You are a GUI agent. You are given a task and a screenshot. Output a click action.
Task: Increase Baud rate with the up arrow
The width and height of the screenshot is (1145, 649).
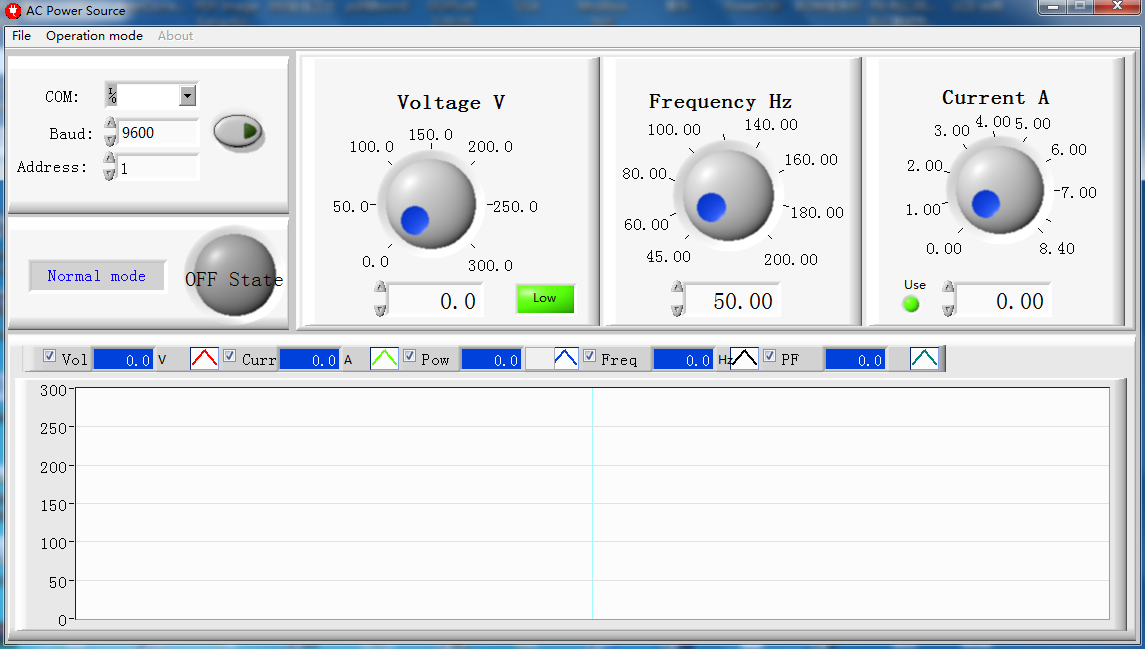[110, 125]
